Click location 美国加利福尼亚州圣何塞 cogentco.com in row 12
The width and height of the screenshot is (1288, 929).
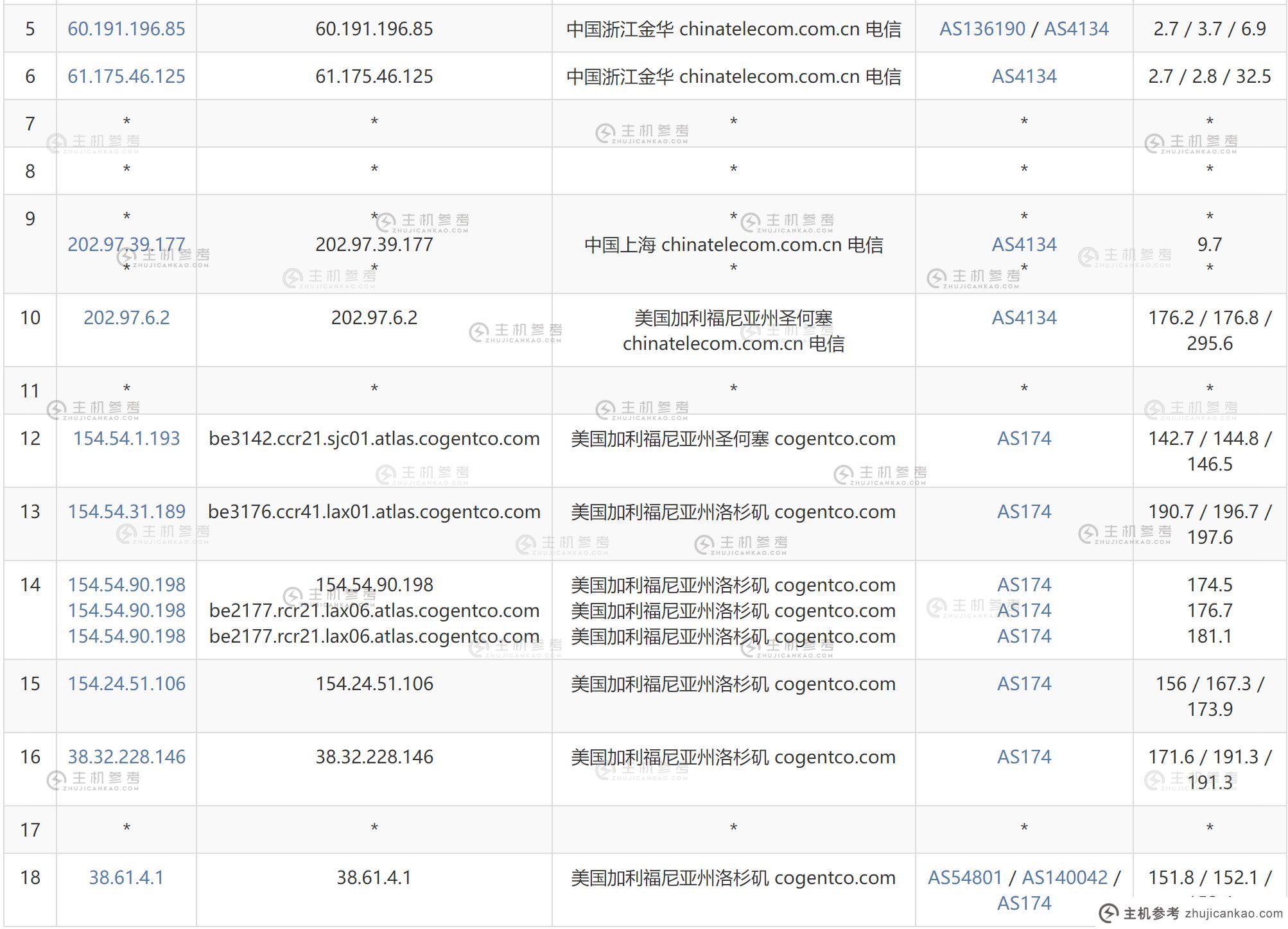(733, 438)
